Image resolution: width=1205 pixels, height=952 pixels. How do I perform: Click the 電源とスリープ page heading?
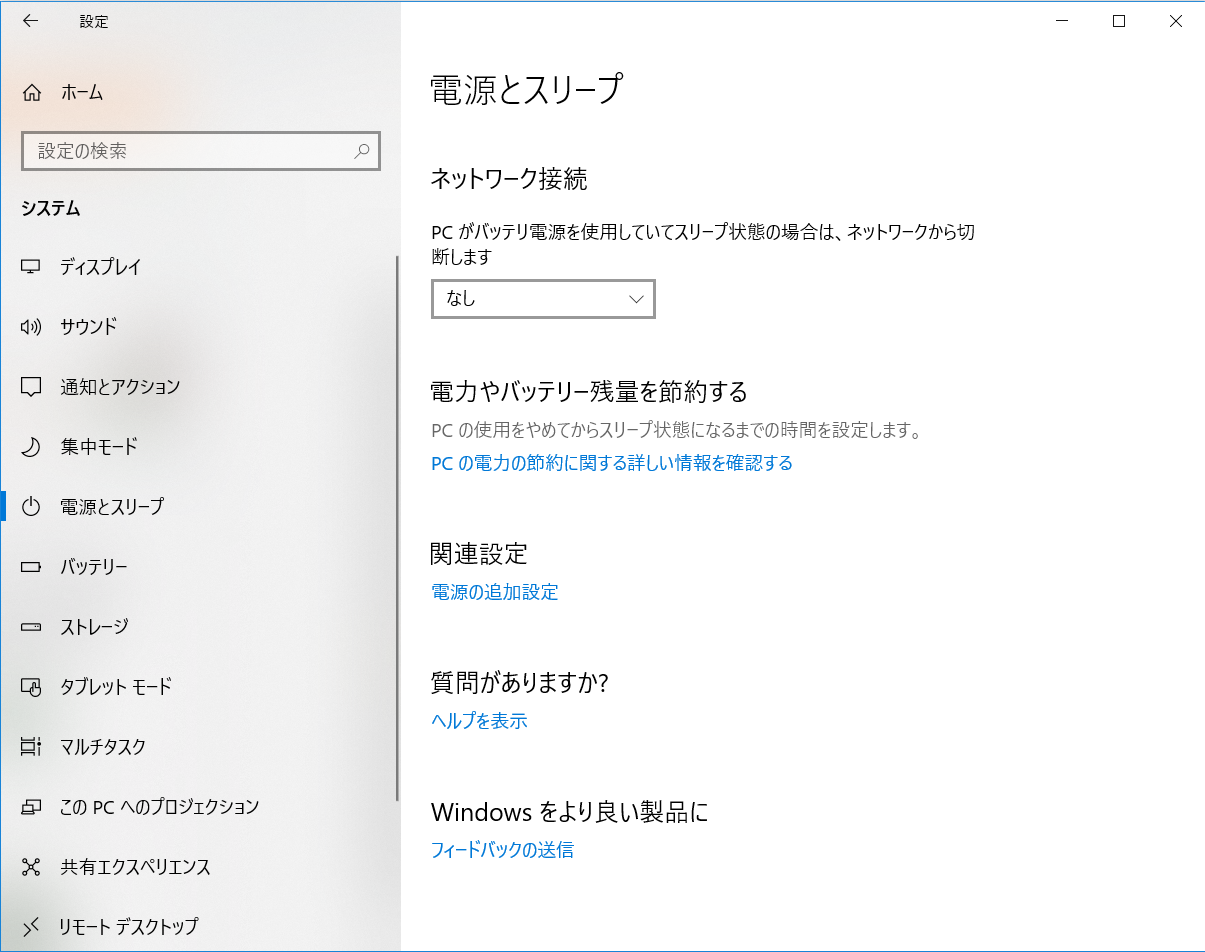tap(526, 89)
